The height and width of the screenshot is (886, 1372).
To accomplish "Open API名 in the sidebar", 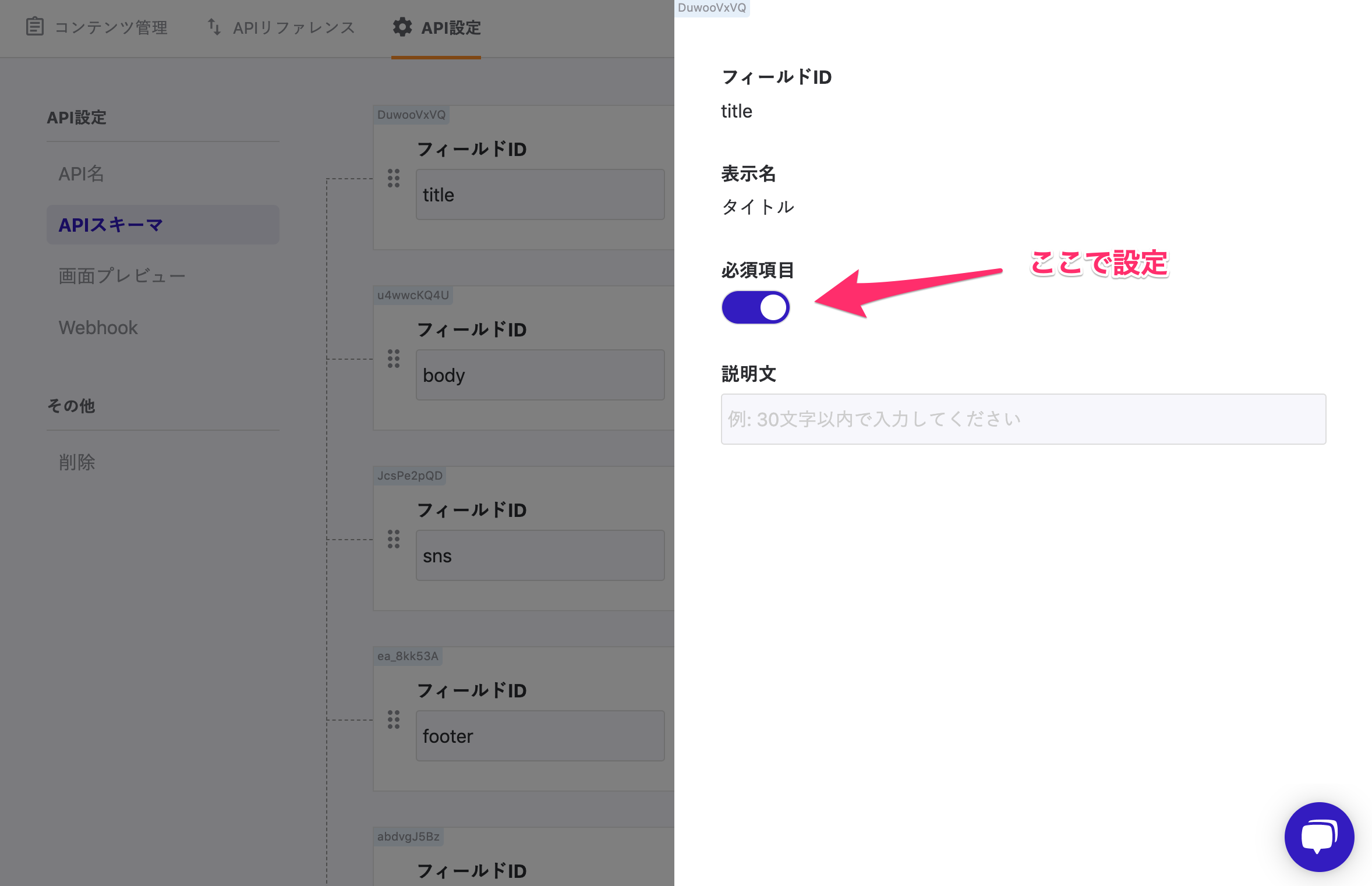I will (82, 173).
